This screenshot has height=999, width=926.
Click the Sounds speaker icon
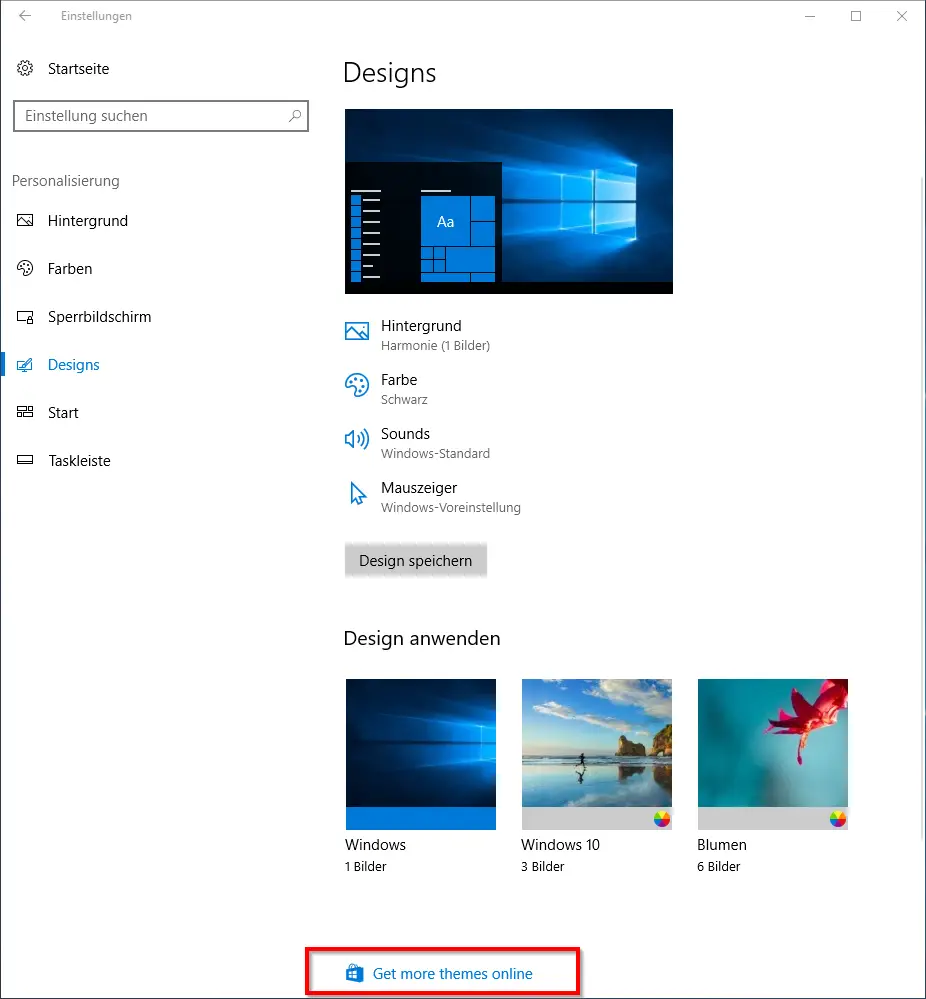[357, 439]
